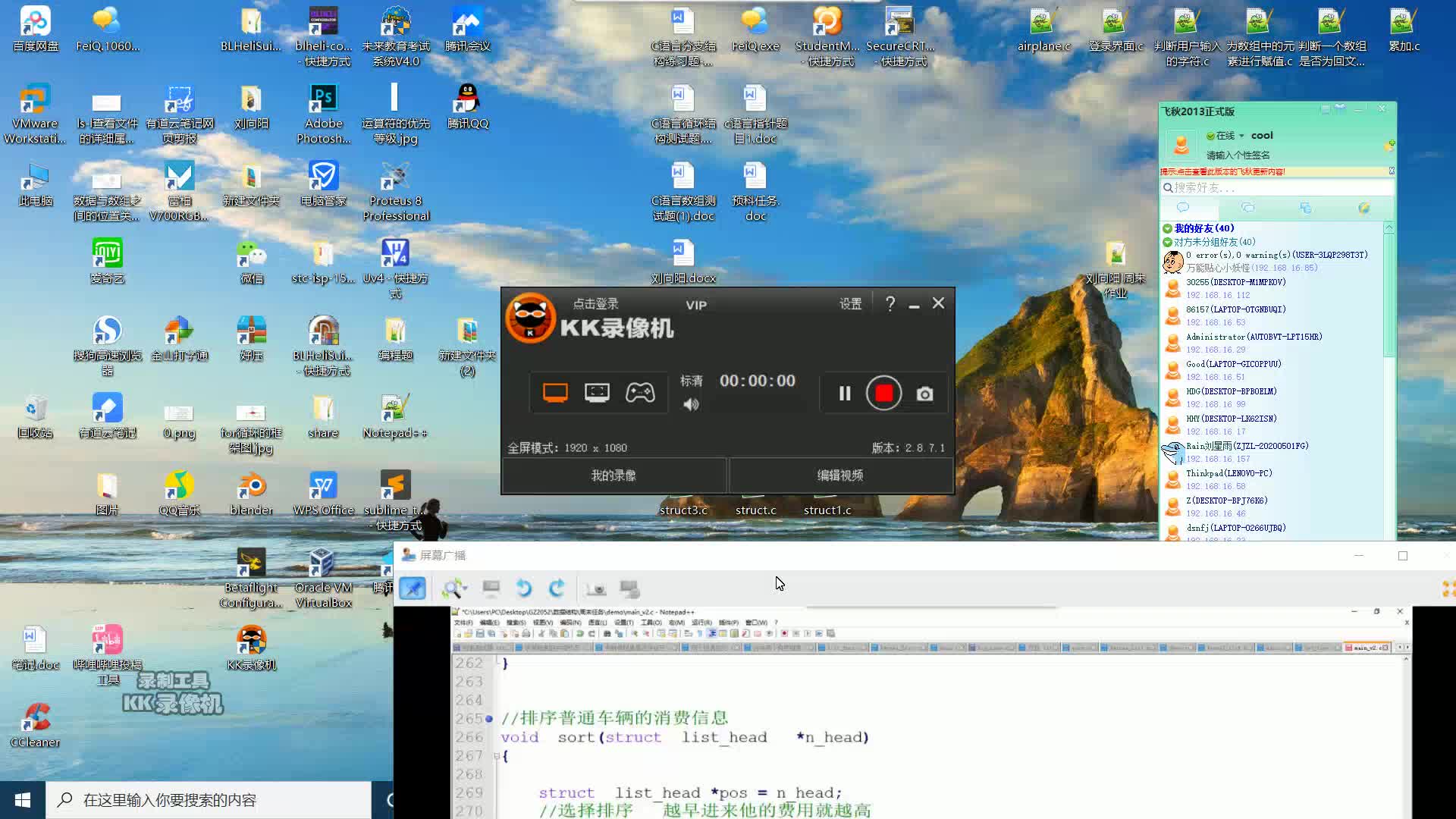
Task: Click the 我的录像 button
Action: click(613, 475)
